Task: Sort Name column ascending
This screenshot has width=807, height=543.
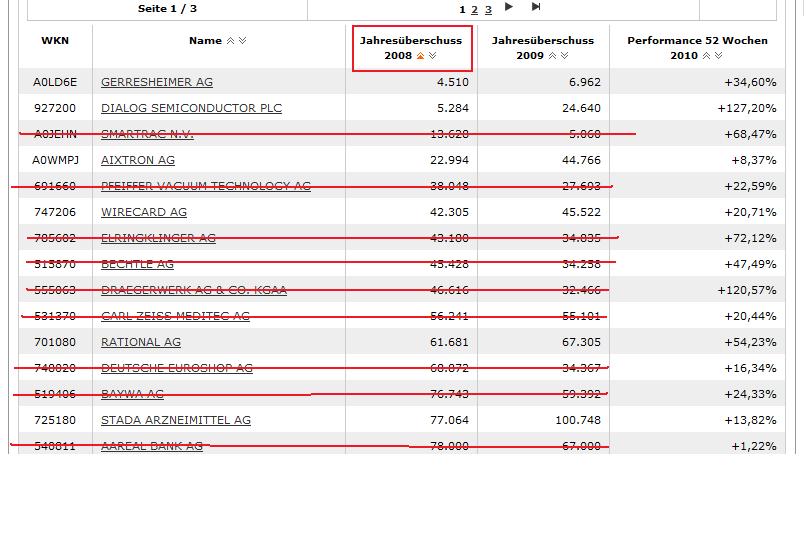Action: 231,41
